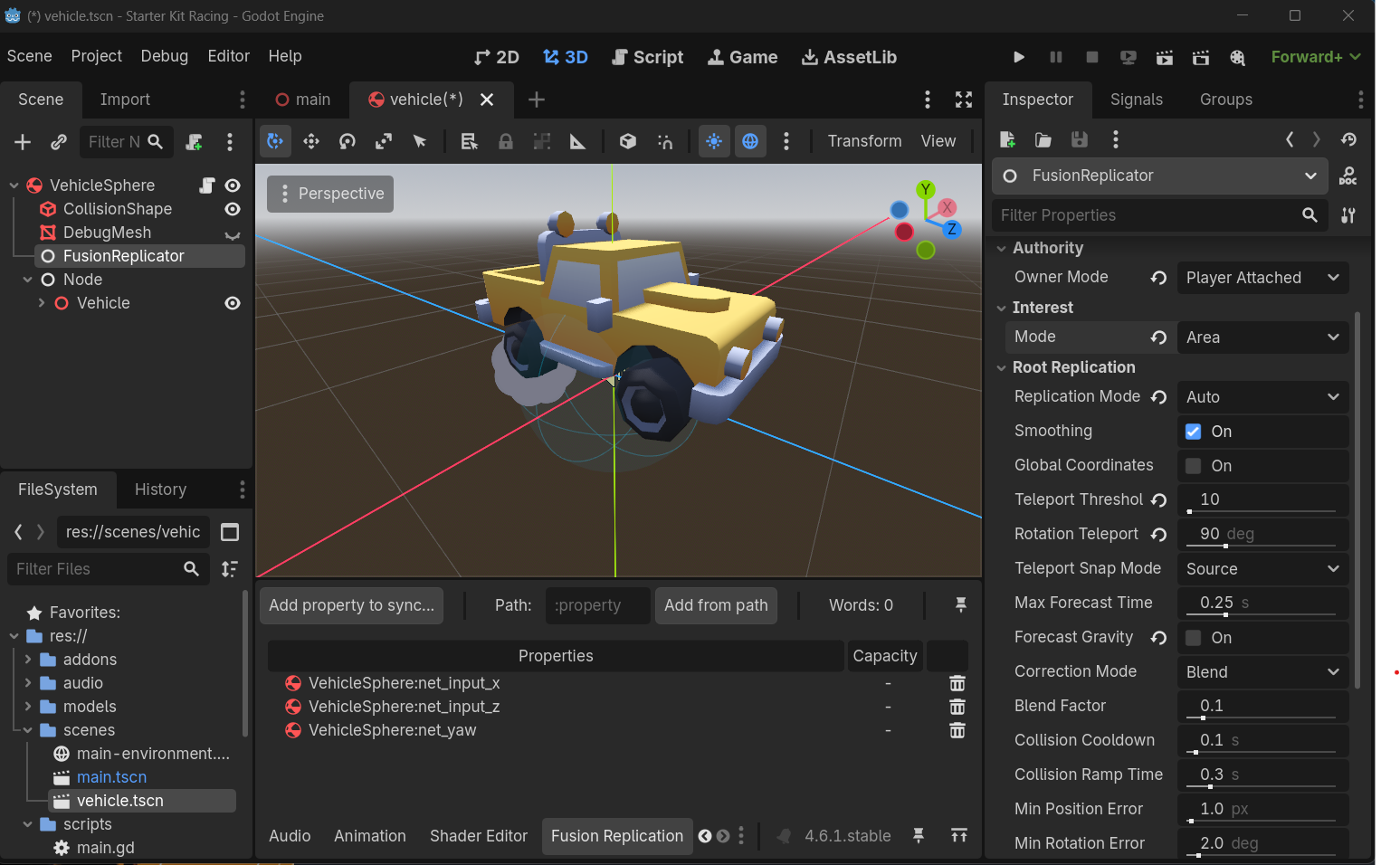Click the Run Project play button
Screen dimensions: 1400x865
pos(1019,57)
